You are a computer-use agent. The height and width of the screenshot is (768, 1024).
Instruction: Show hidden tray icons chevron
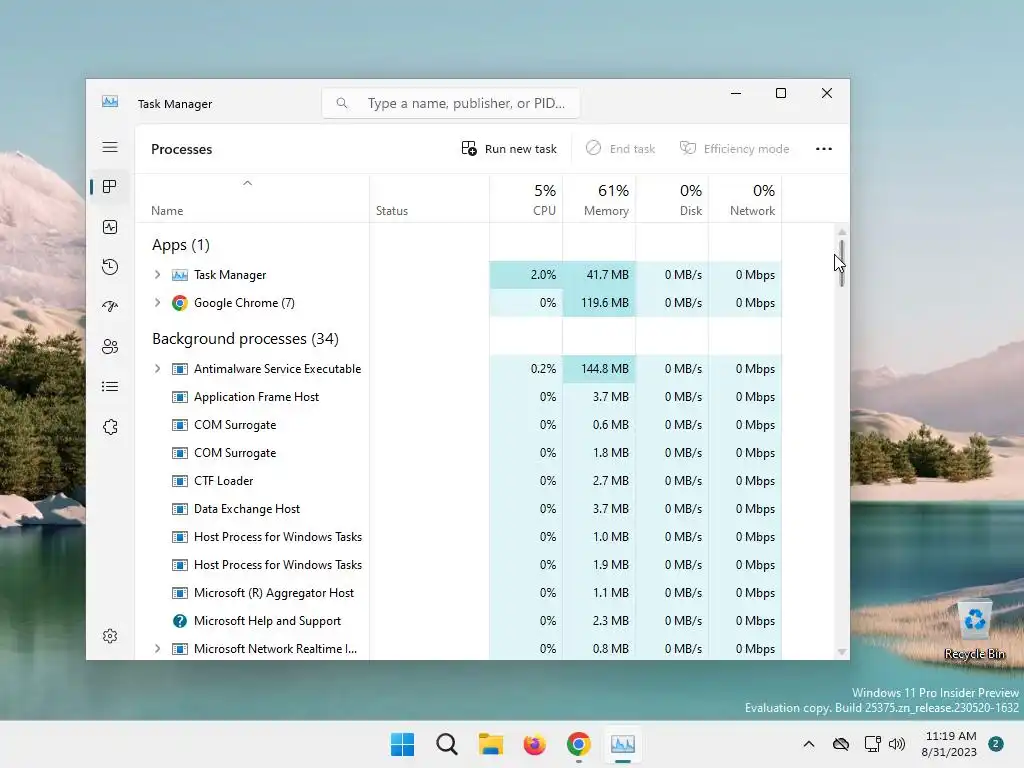808,744
